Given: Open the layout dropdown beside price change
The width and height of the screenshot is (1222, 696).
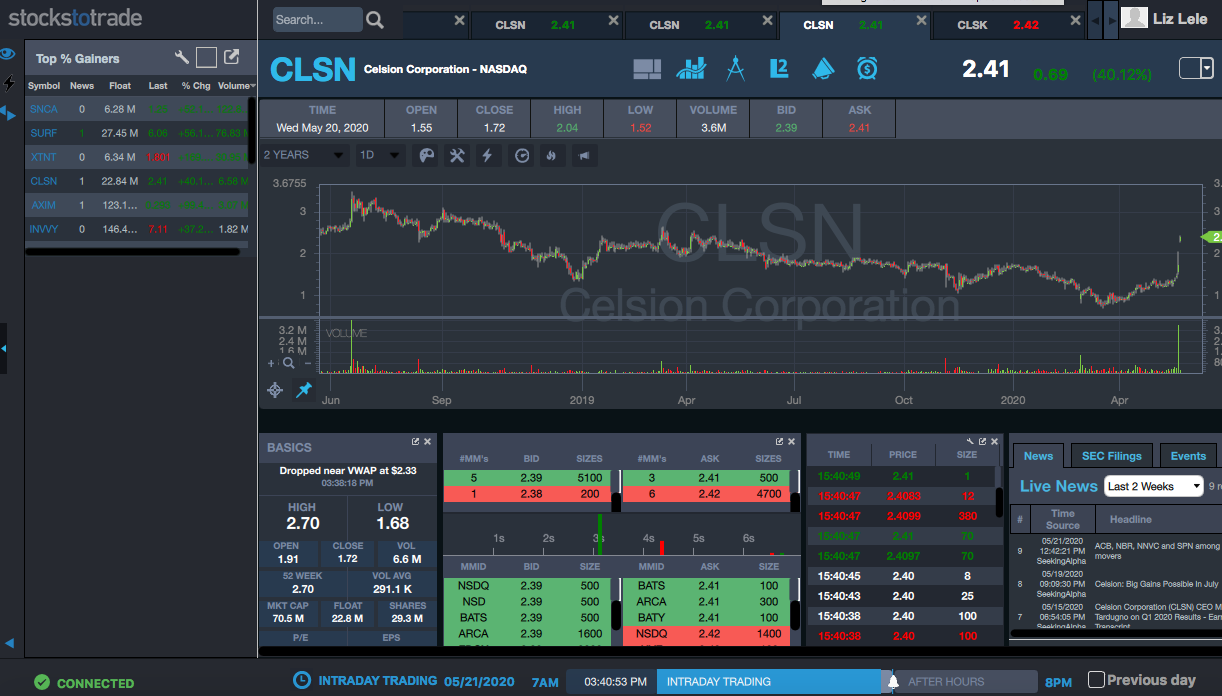Looking at the screenshot, I should pos(1196,68).
